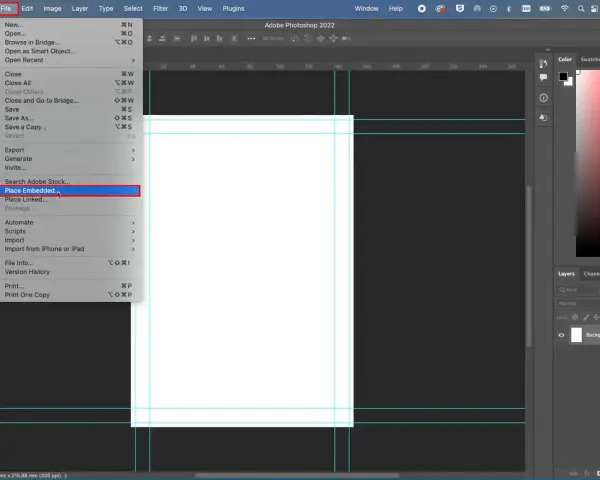
Task: Lock image pixels brush icon
Action: 586,317
